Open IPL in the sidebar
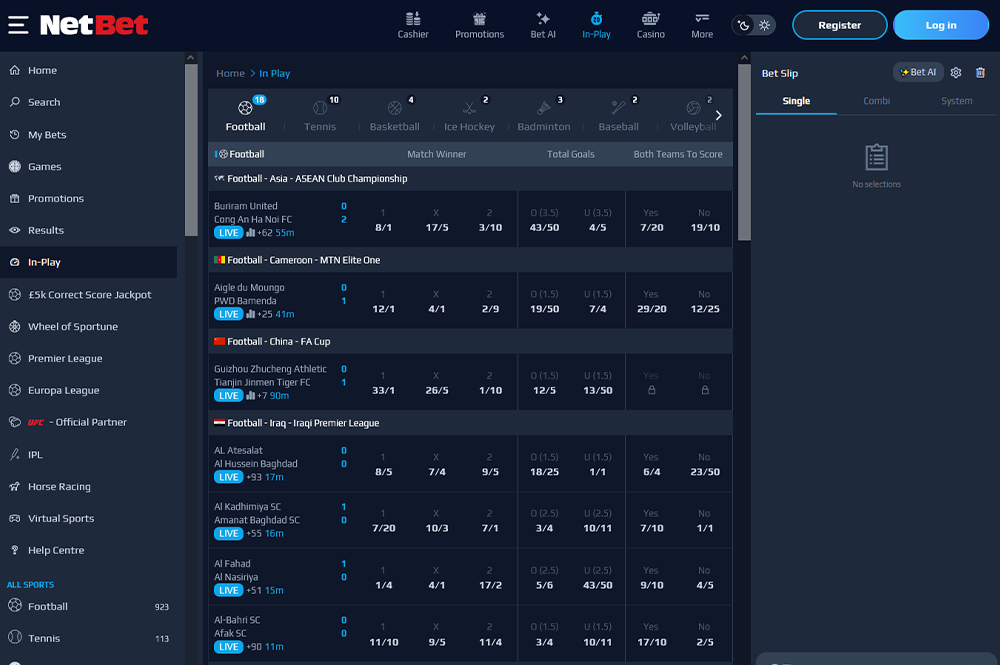 point(89,455)
